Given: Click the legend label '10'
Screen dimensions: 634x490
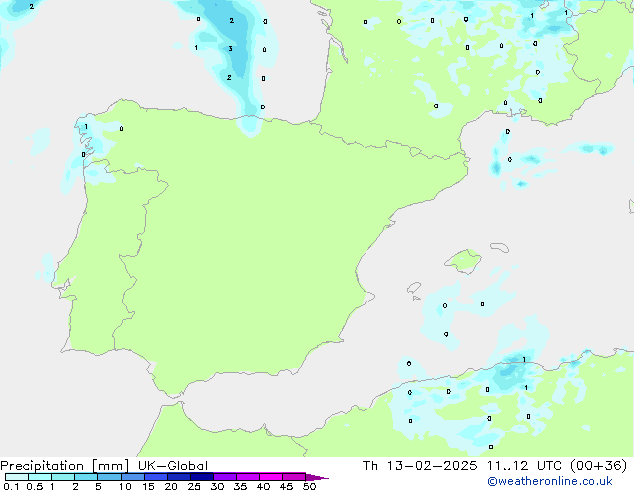Looking at the screenshot, I should (125, 486).
